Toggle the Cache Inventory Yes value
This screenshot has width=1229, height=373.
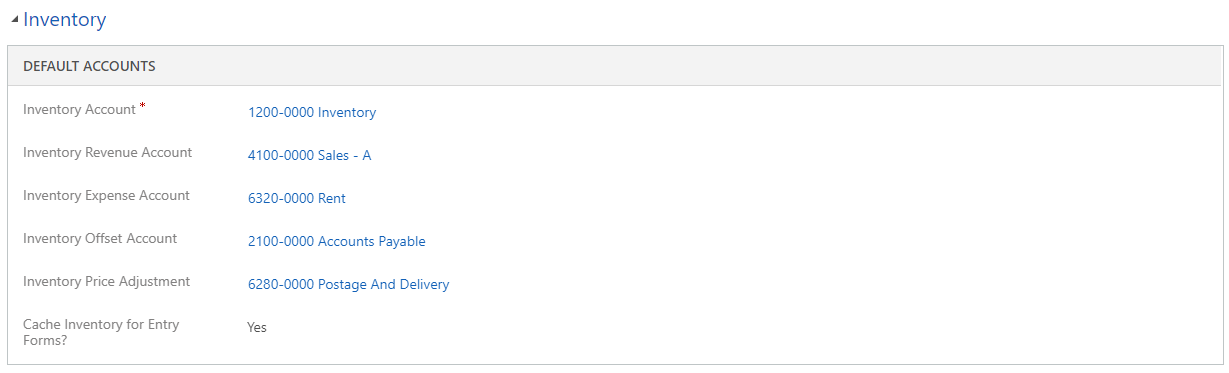pos(257,327)
